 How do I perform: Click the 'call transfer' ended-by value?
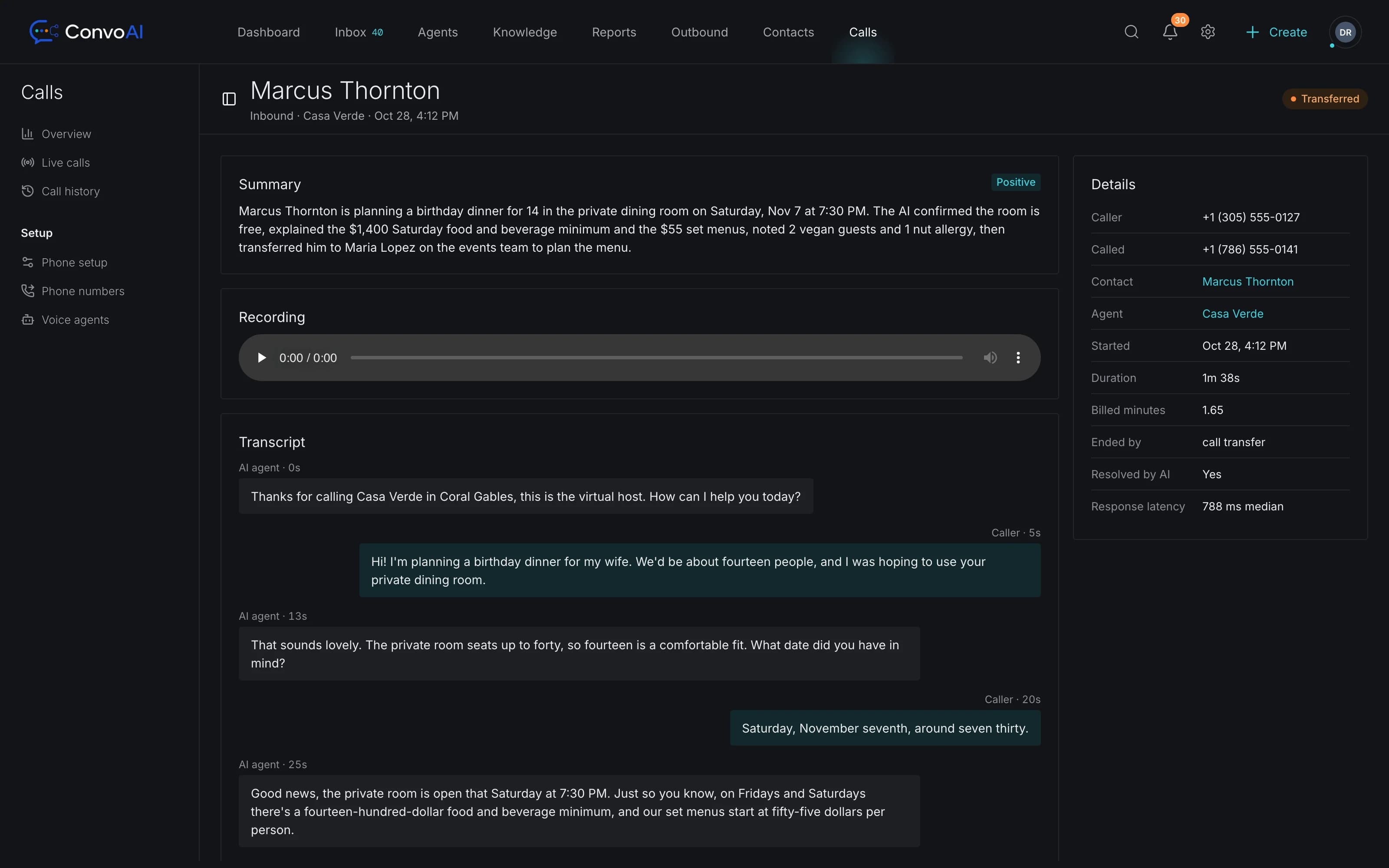pyautogui.click(x=1234, y=442)
